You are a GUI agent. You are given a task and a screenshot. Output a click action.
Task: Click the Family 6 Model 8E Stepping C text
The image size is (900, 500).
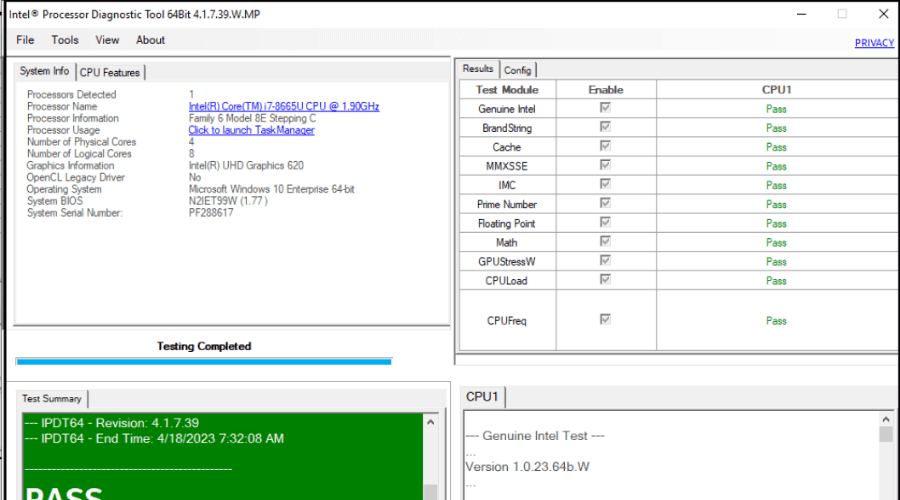click(253, 118)
